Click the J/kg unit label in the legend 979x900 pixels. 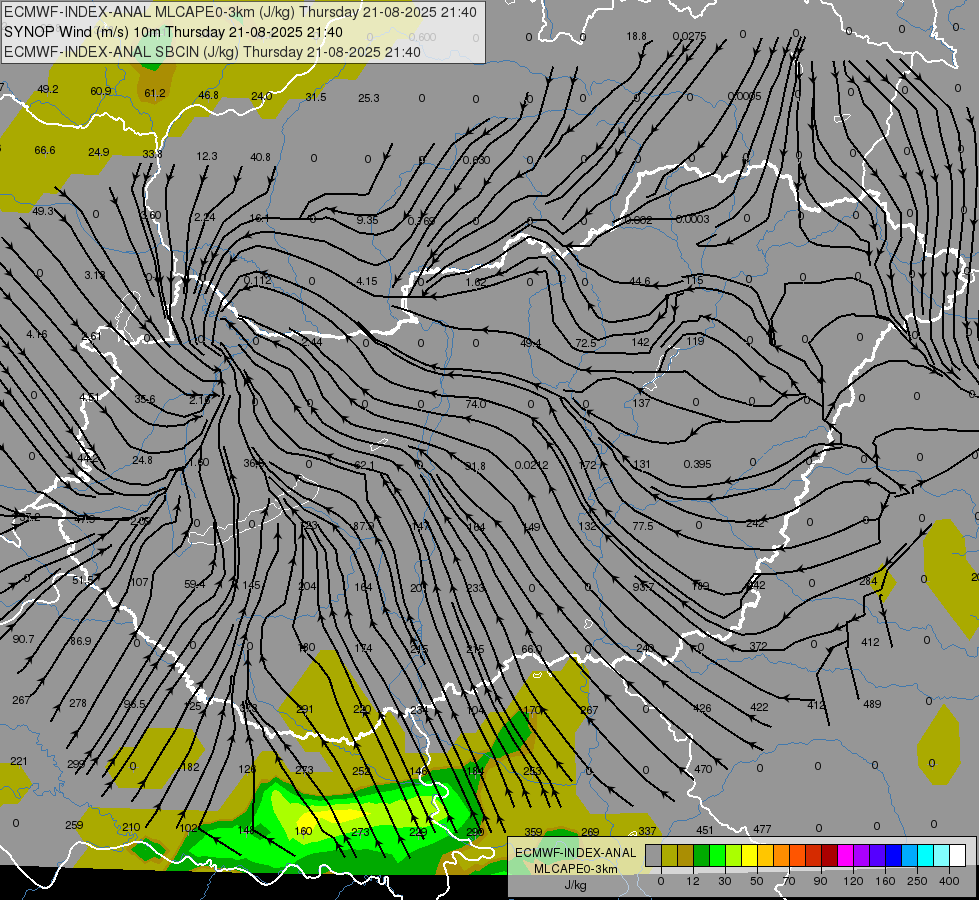(576, 885)
